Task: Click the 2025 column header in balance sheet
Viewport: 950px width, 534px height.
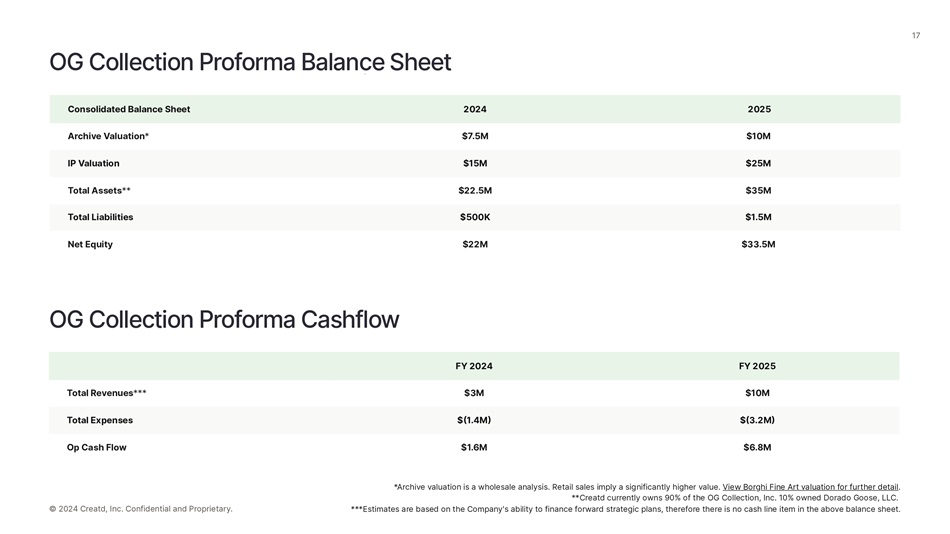Action: click(759, 109)
